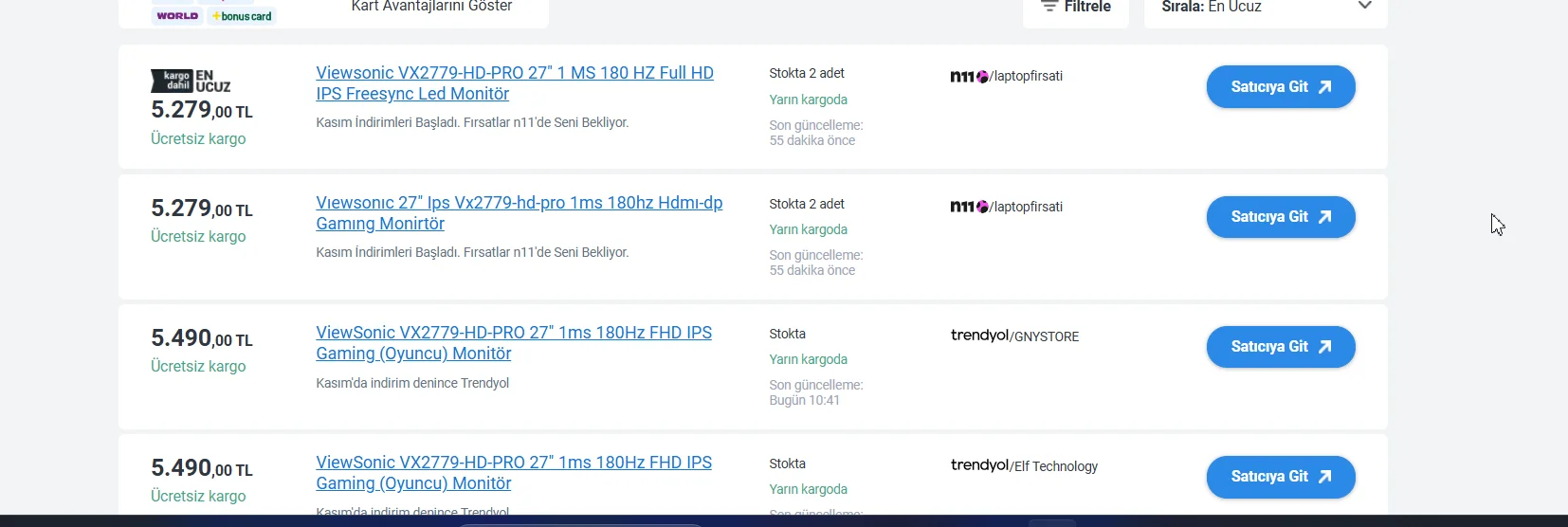Click the trendyol/Elf Technology seller logo
1568x527 pixels.
pyautogui.click(x=1024, y=466)
